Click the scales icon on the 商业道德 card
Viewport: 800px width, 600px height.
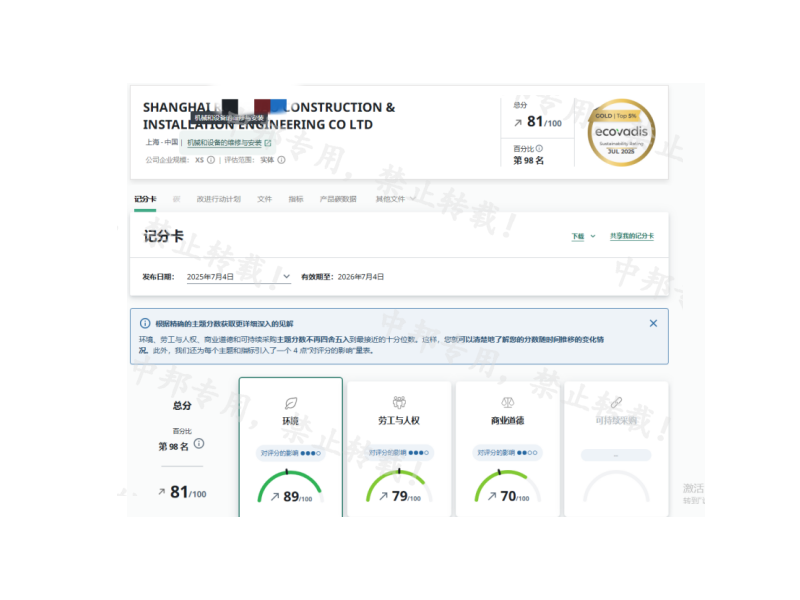pyautogui.click(x=507, y=403)
